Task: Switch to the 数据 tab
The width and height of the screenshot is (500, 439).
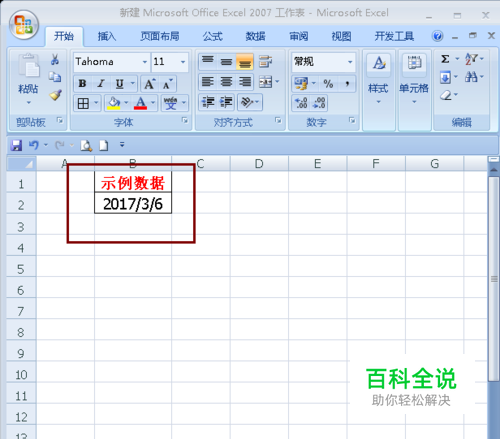Action: pos(255,36)
